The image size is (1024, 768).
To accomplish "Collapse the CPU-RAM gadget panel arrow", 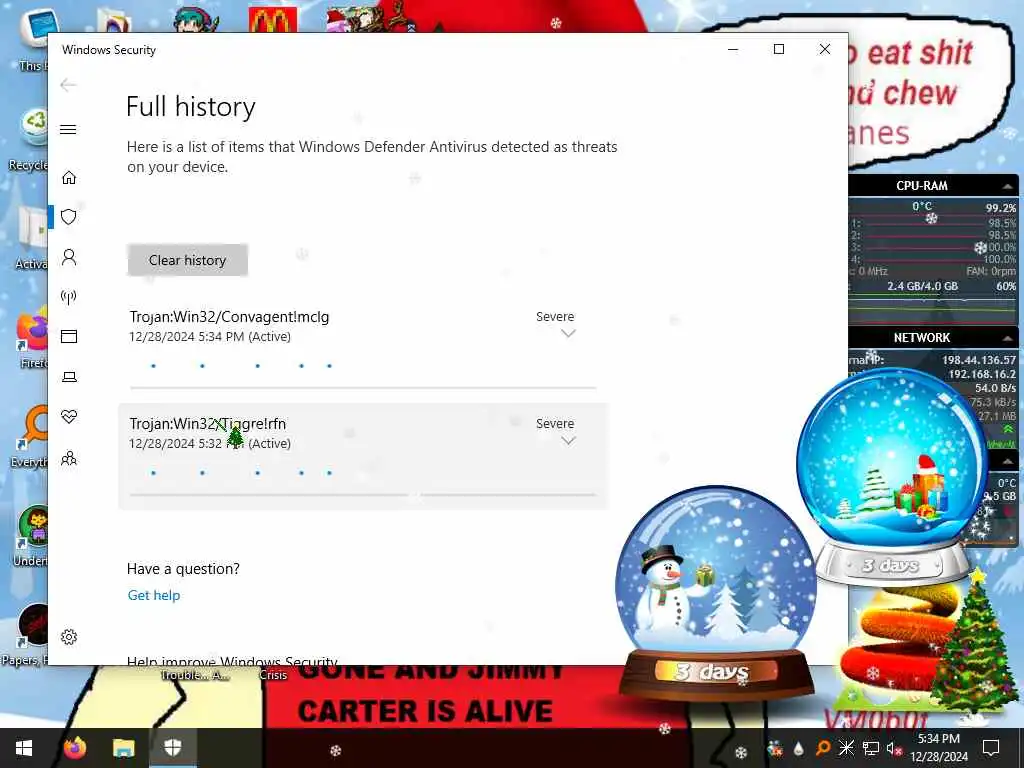I will coord(1008,186).
